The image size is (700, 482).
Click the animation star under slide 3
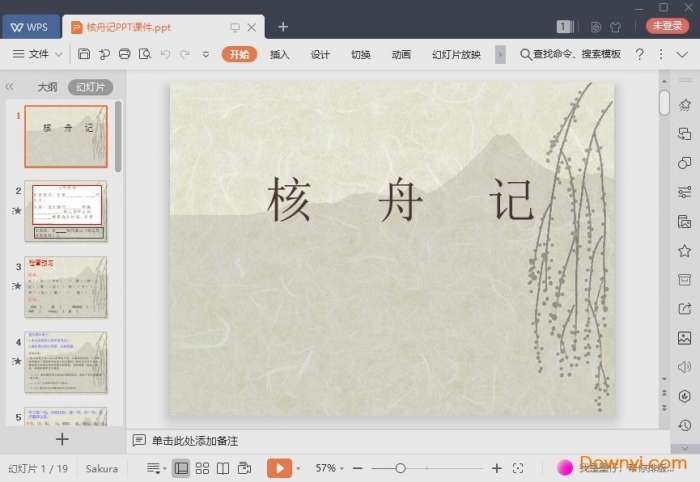pyautogui.click(x=17, y=286)
